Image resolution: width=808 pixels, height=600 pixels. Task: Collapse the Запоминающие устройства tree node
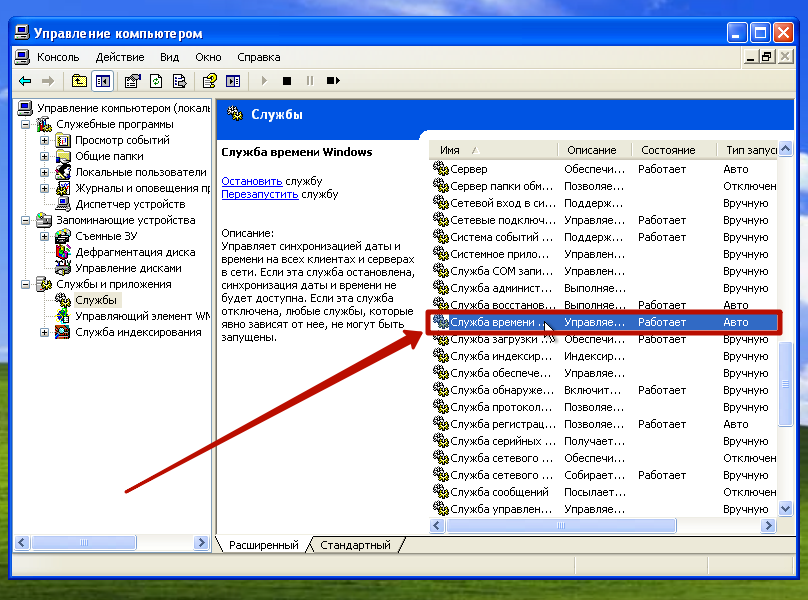click(25, 220)
